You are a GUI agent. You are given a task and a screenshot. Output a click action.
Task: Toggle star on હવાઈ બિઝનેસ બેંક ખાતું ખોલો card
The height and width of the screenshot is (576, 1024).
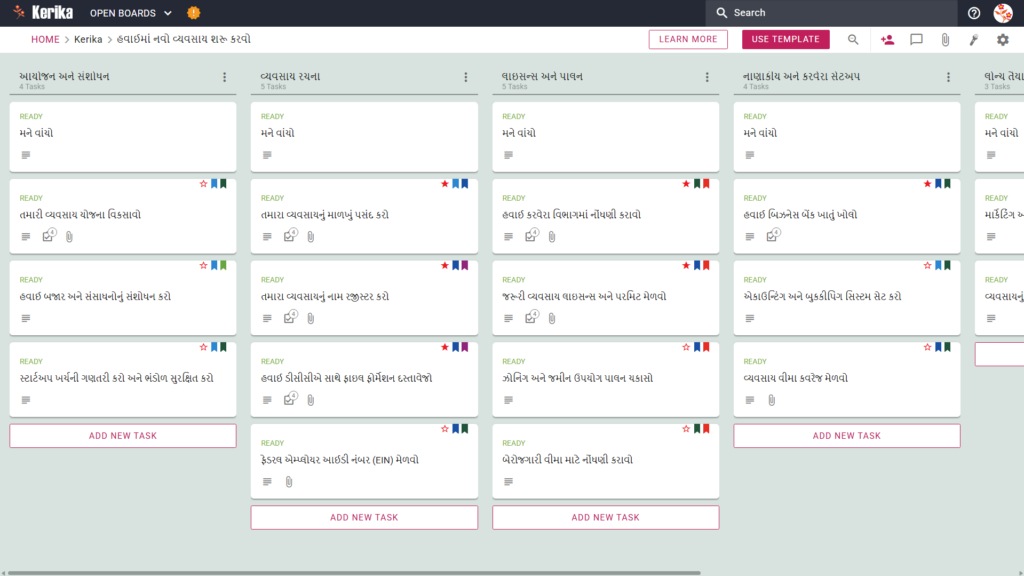[x=927, y=184]
